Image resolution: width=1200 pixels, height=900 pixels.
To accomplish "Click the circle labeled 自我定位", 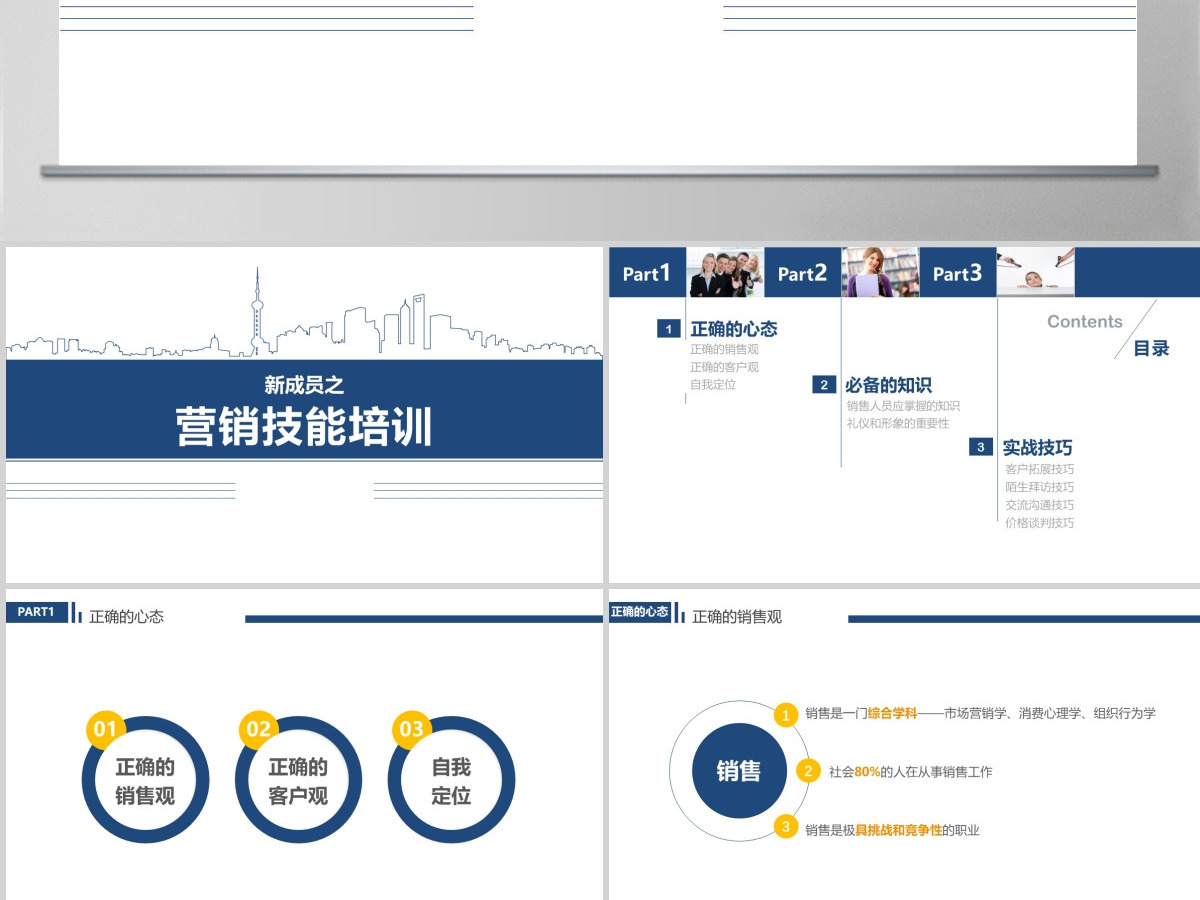I will click(x=451, y=780).
